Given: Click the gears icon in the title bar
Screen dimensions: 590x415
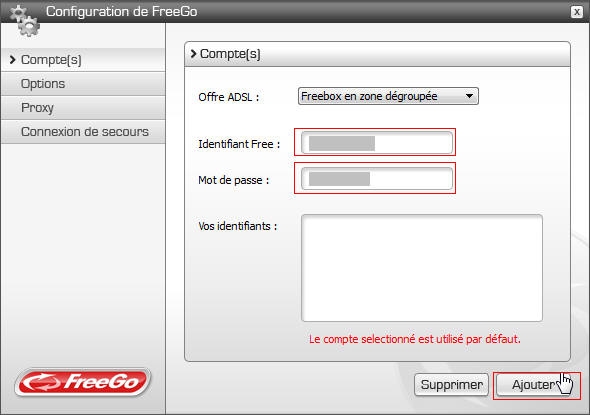Looking at the screenshot, I should (x=24, y=21).
